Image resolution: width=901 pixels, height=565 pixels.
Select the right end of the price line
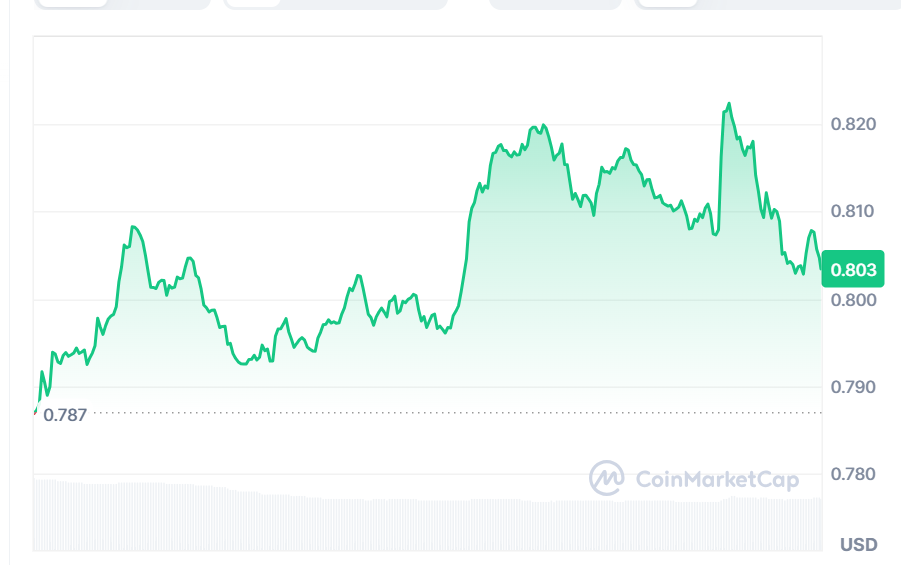pyautogui.click(x=821, y=267)
